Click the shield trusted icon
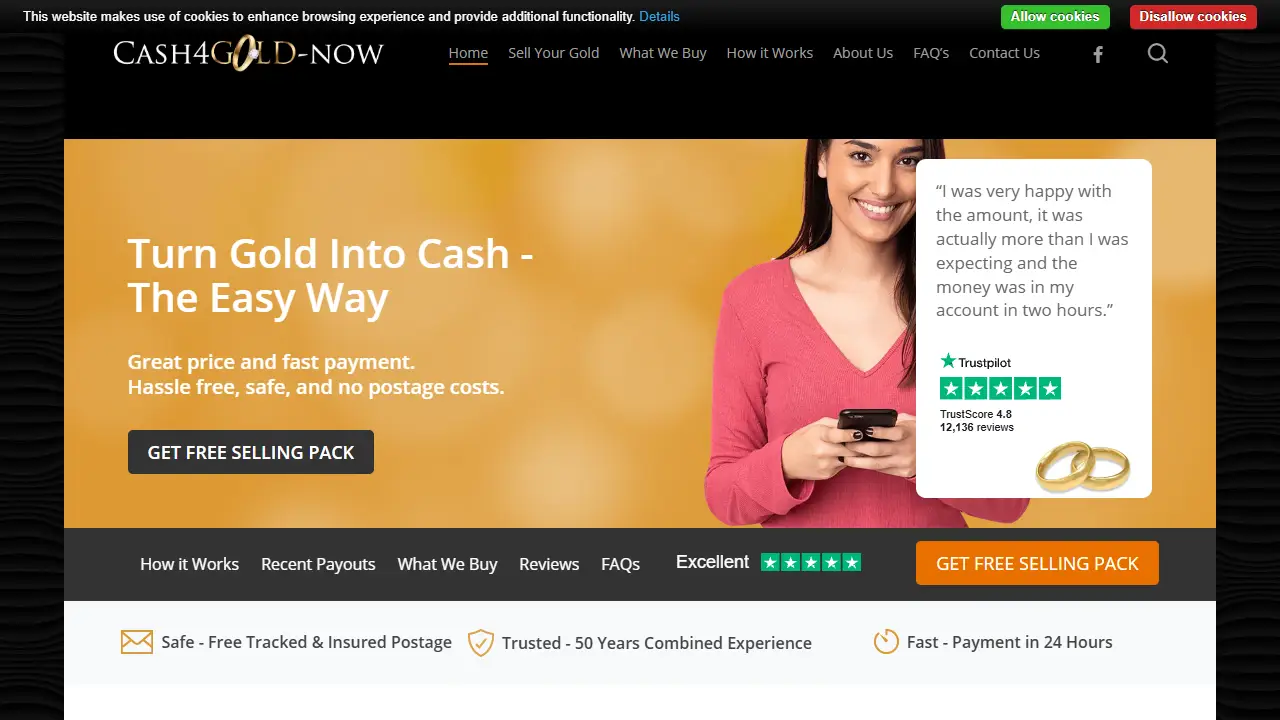The height and width of the screenshot is (720, 1280). (481, 642)
